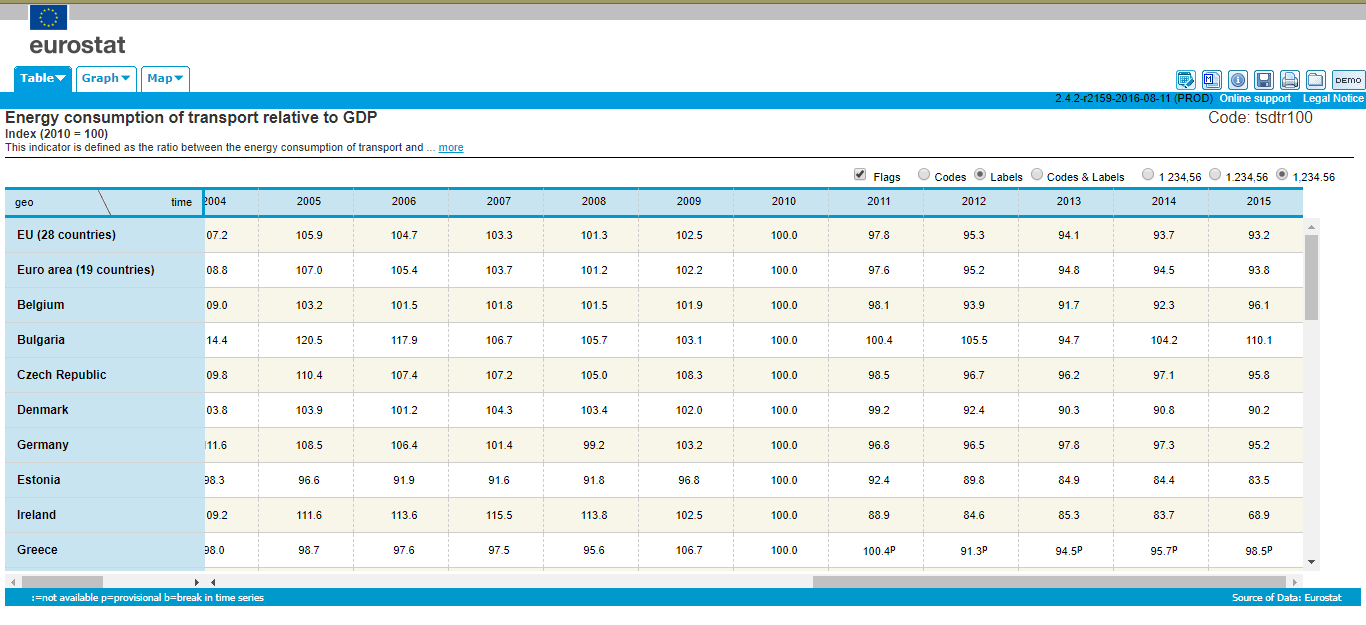Open the metadata document icon
The image size is (1366, 625).
1212,80
